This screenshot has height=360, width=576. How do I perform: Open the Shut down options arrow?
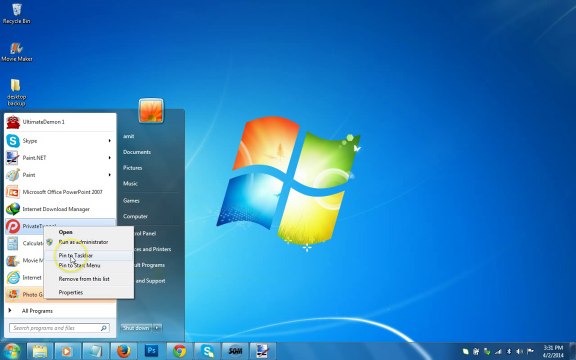click(157, 328)
